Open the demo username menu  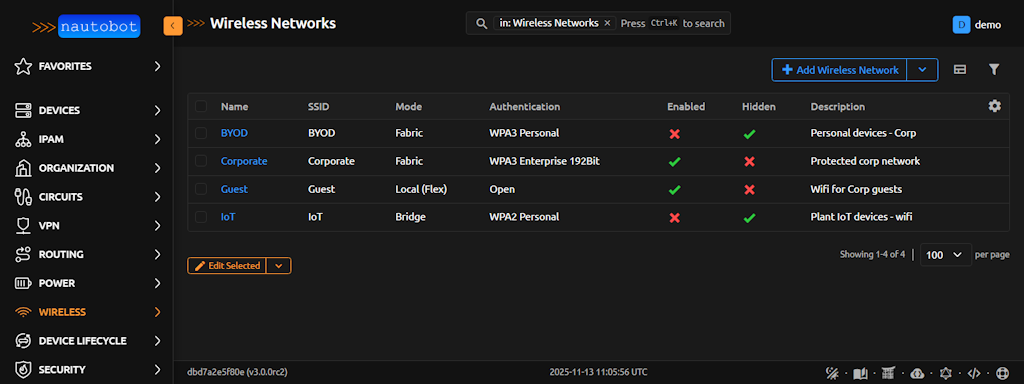tap(988, 25)
